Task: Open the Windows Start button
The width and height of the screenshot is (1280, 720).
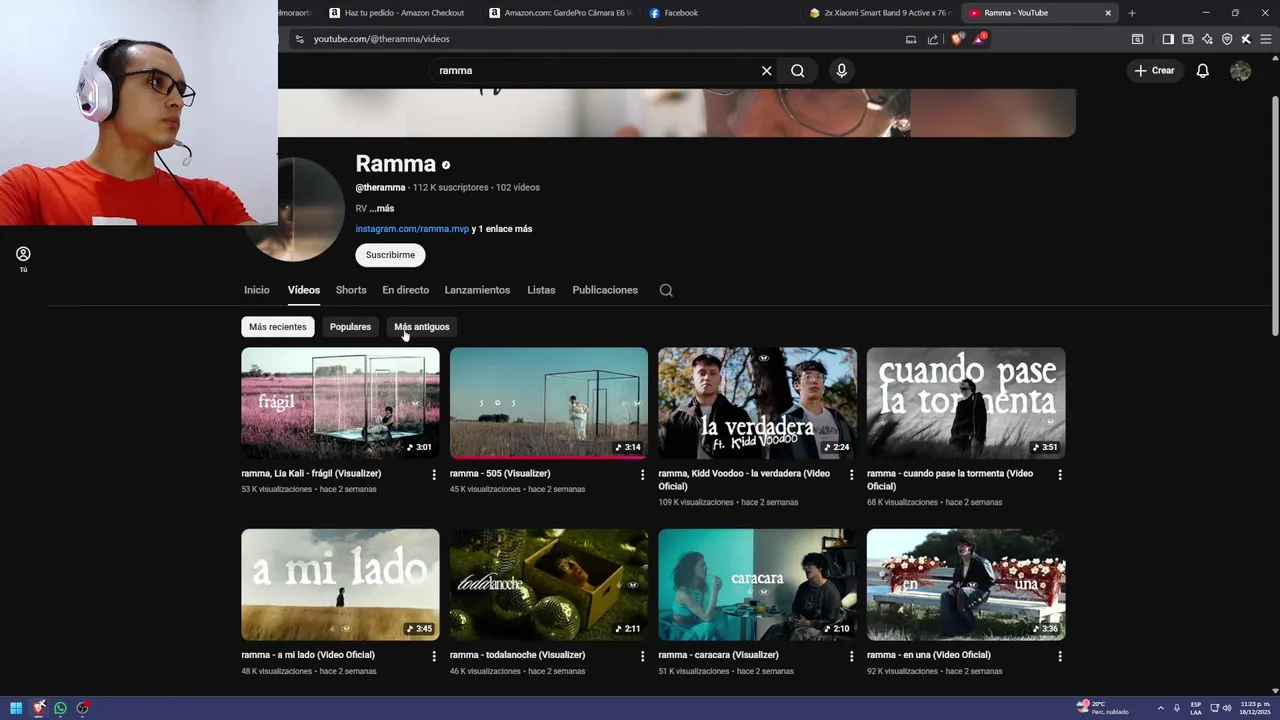Action: coord(16,708)
